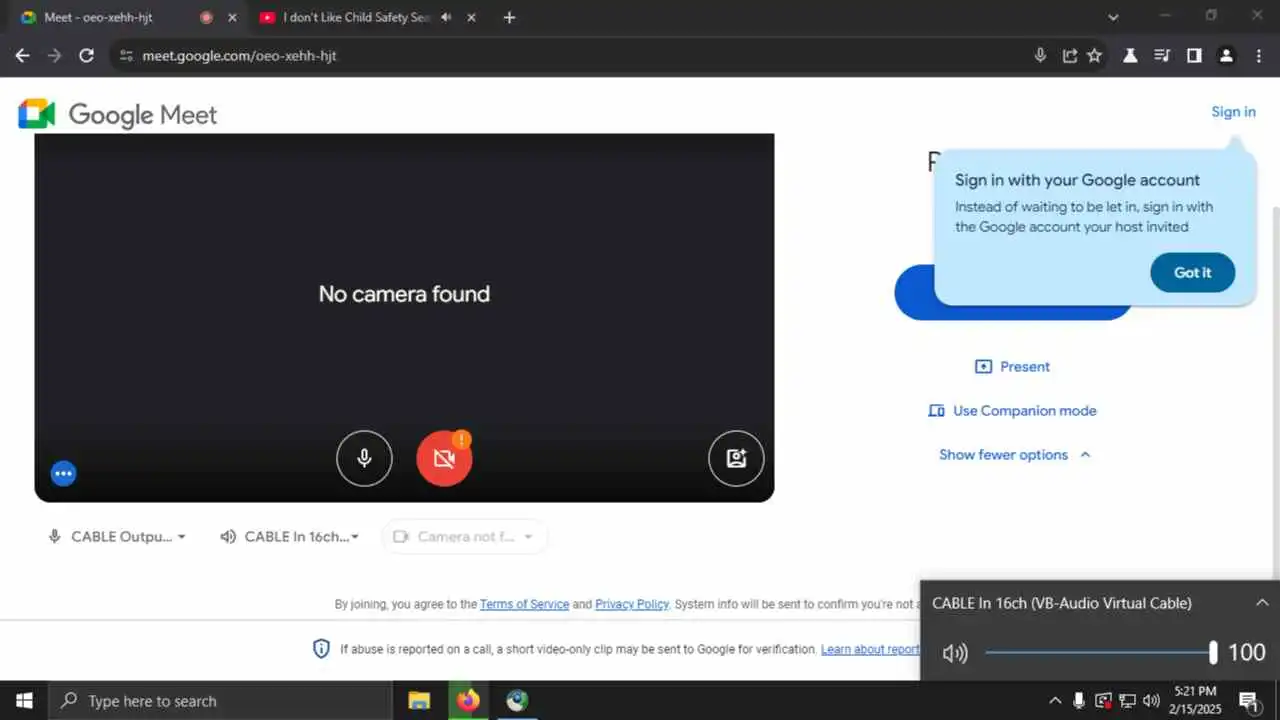Open the media controls icon
Screen dimensions: 1280x720
(x=1162, y=56)
